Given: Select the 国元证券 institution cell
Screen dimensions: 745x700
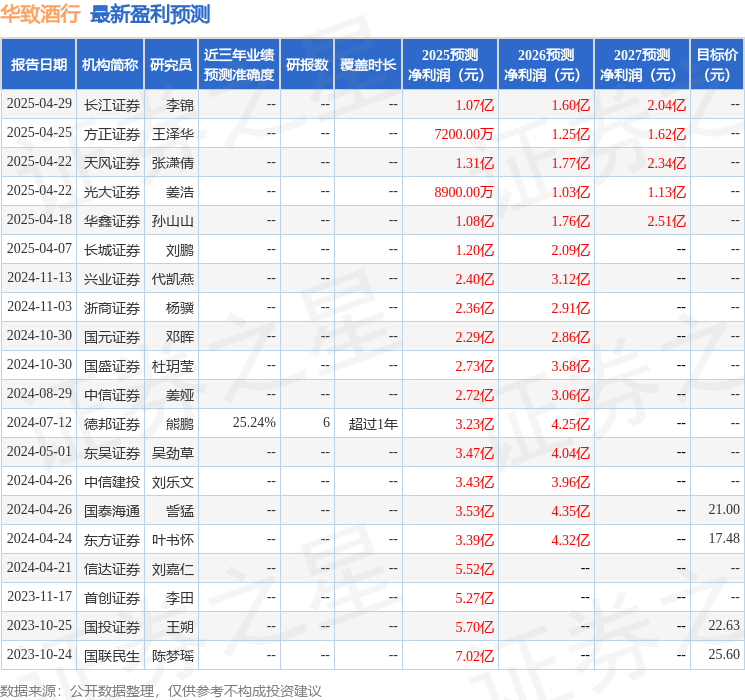Looking at the screenshot, I should [x=112, y=337].
